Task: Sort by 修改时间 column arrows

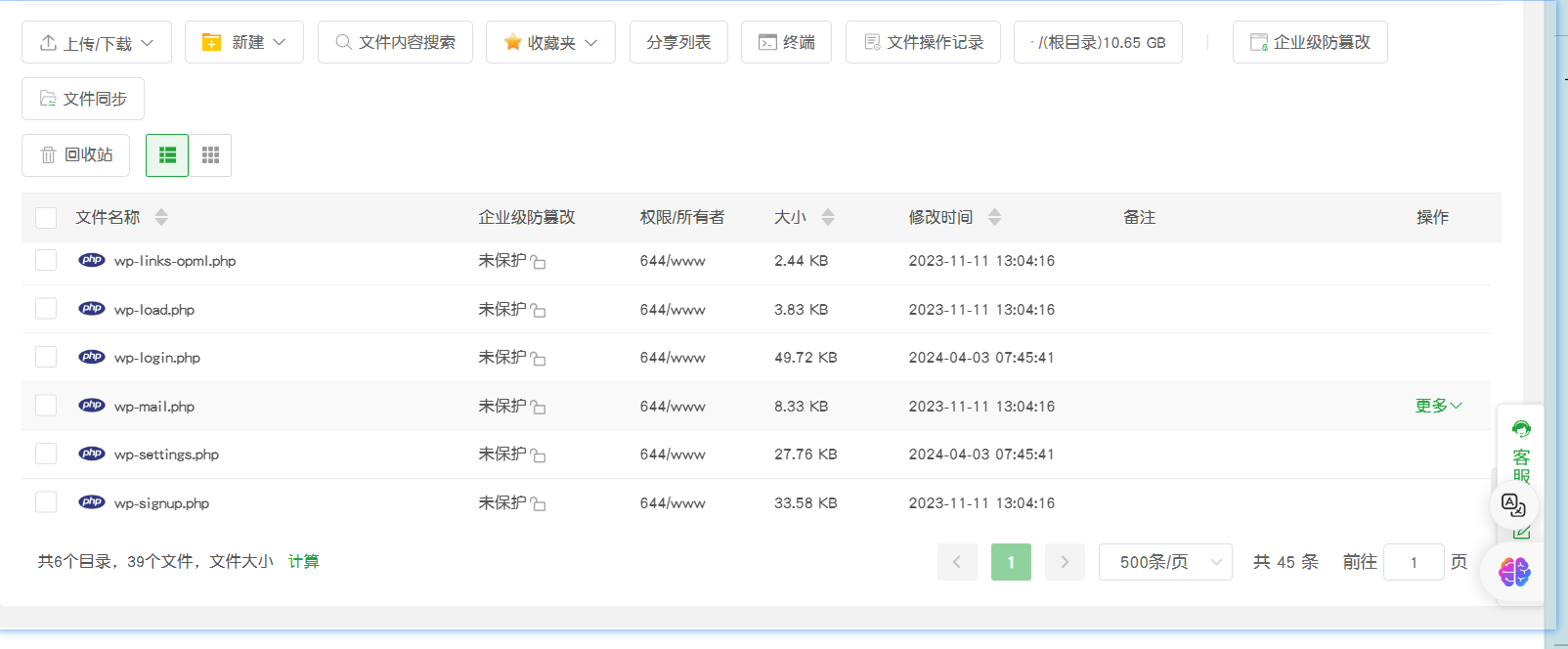Action: [x=994, y=217]
